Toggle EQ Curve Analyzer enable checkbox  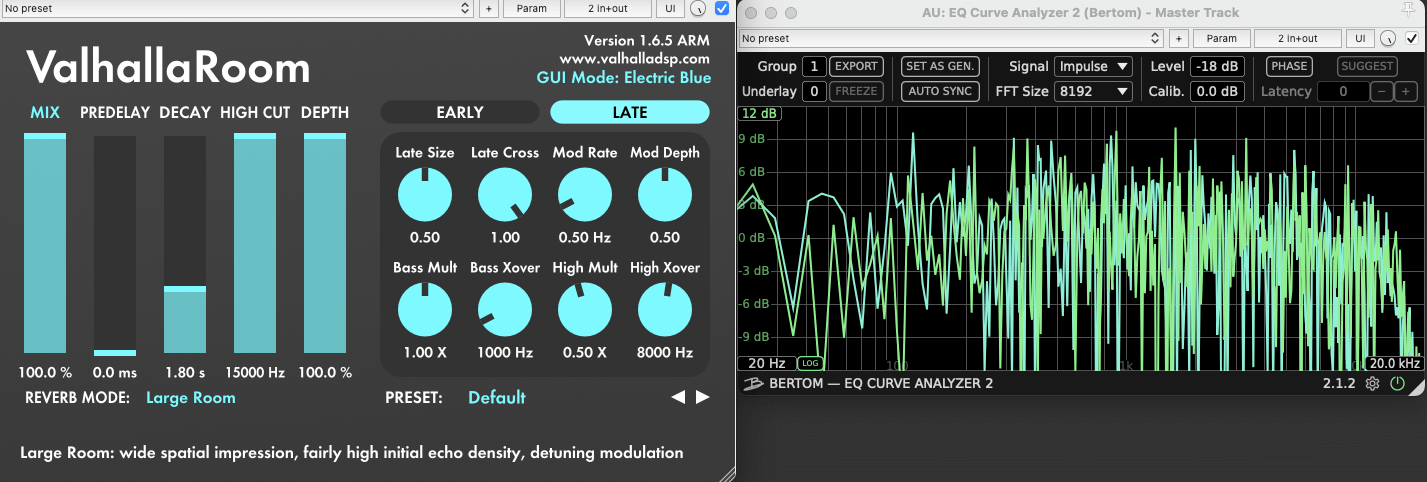coord(1412,38)
